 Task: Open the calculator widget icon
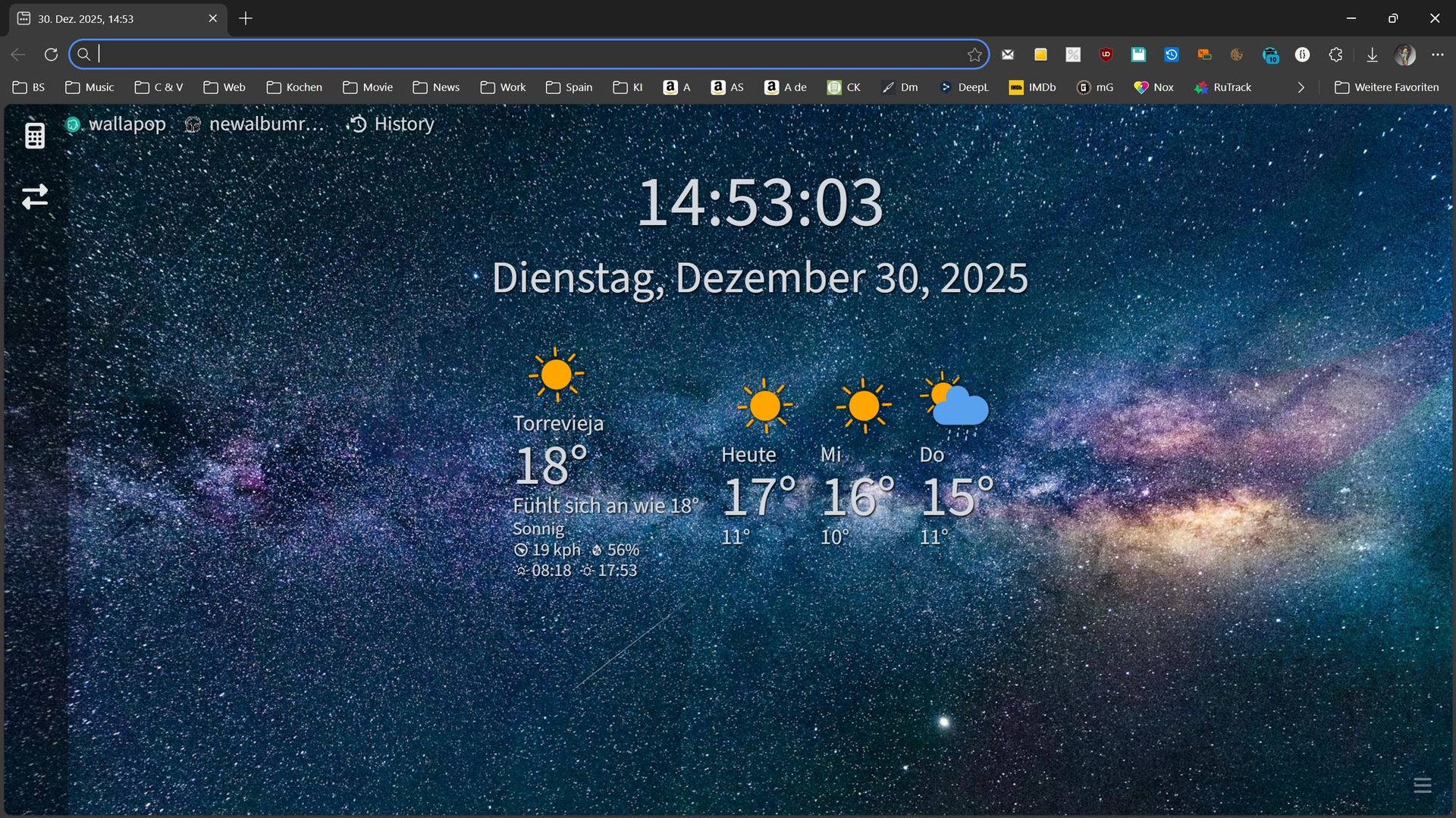(35, 136)
